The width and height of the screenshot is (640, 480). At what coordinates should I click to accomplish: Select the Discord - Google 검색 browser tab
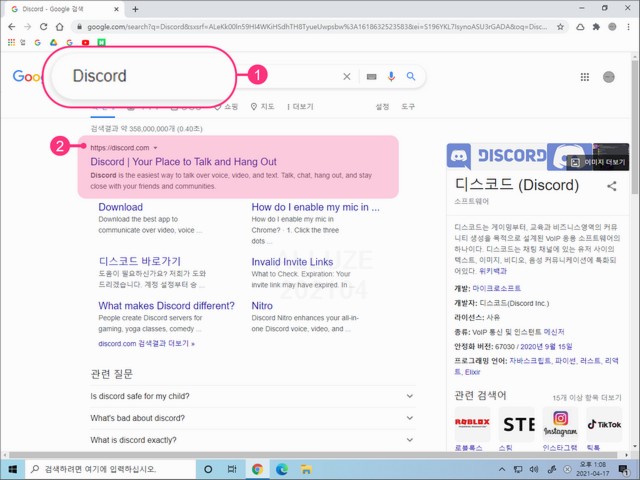pyautogui.click(x=64, y=9)
